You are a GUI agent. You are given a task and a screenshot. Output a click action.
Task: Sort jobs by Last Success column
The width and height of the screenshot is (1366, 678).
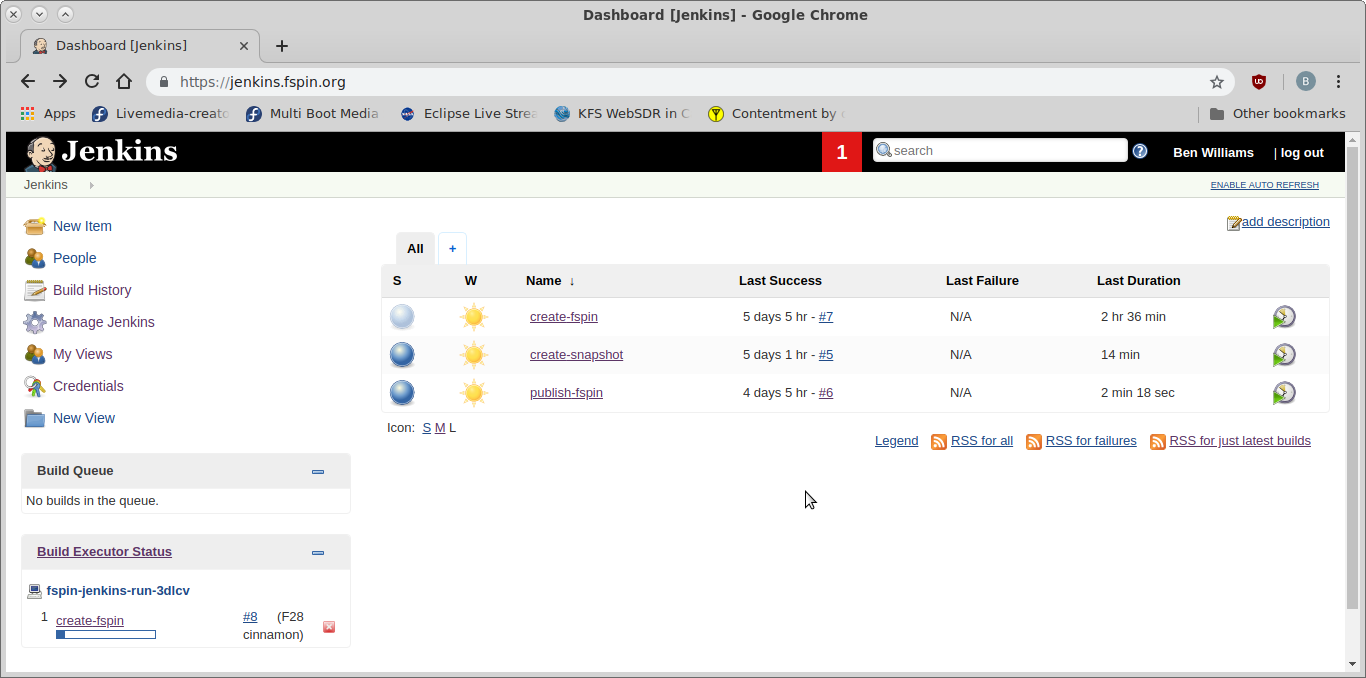click(780, 281)
